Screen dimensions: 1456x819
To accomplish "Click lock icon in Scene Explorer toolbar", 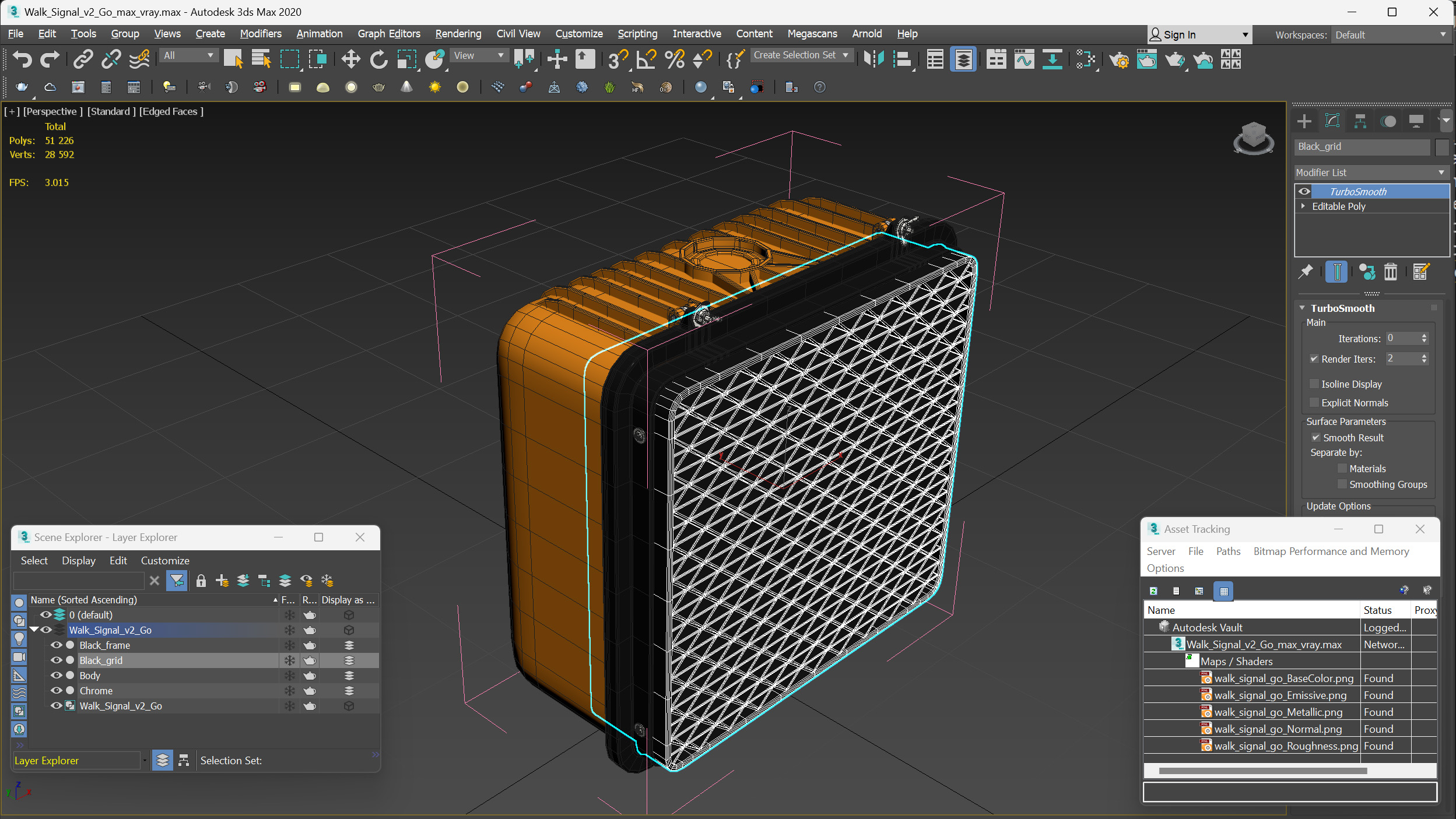I will (x=201, y=581).
